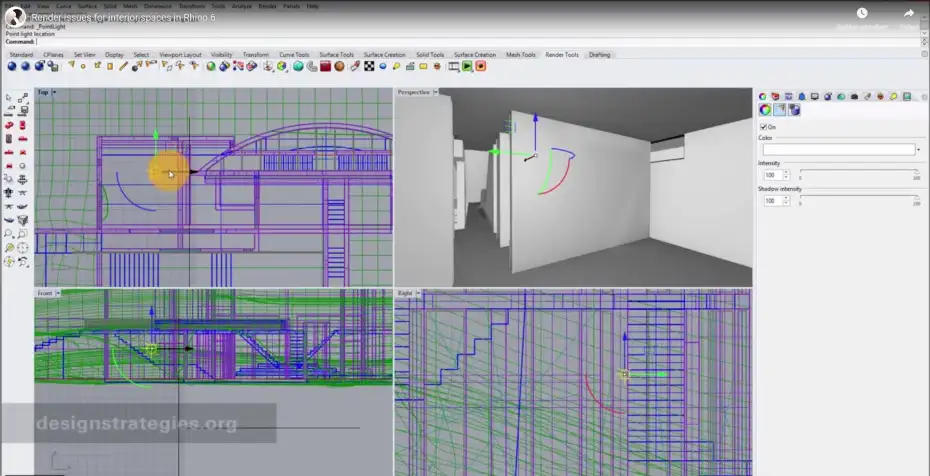Select the blue sphere material properties button
The height and width of the screenshot is (476, 930).
tap(794, 110)
